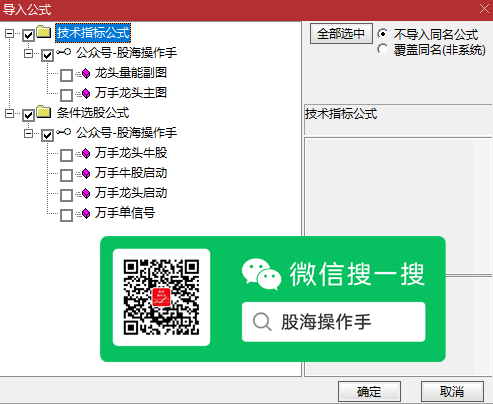Click the magenta cube icon beside 万手龙头牛股
The width and height of the screenshot is (493, 404).
(86, 153)
